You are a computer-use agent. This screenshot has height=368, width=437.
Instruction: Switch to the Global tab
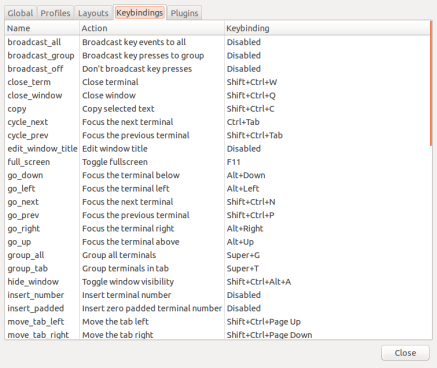pos(20,13)
